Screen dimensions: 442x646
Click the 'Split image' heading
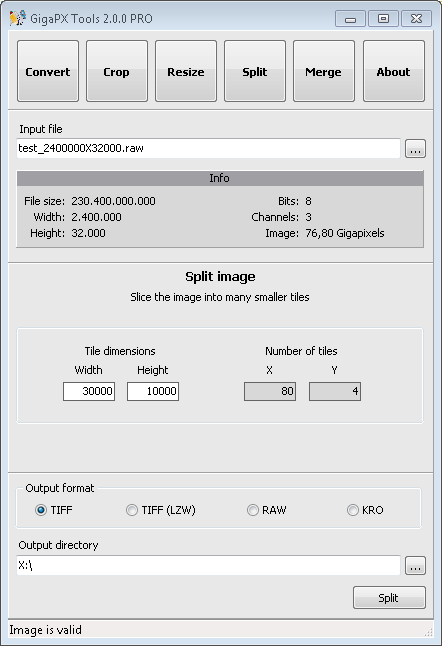[x=220, y=276]
